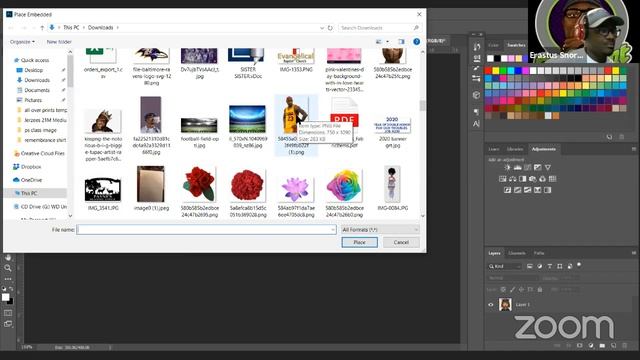Toggle lock position
Screen dimensions: 640x360
click(x=521, y=289)
